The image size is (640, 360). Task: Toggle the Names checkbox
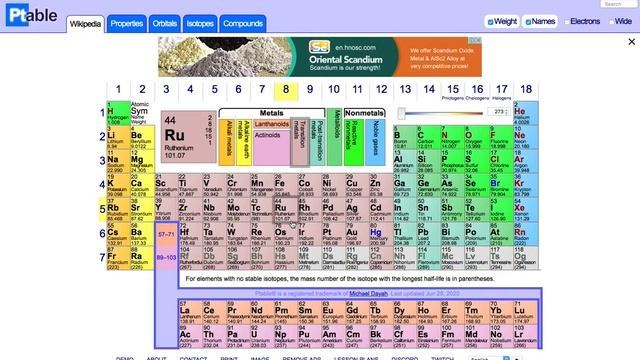(x=528, y=22)
